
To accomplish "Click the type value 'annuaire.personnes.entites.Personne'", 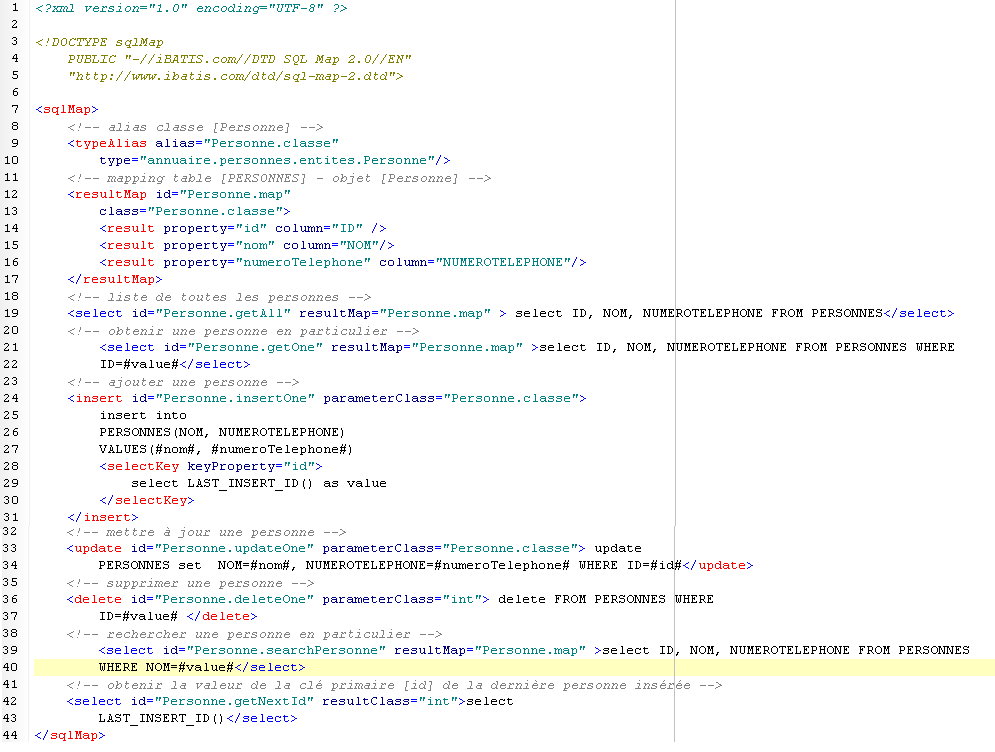I will coord(287,161).
